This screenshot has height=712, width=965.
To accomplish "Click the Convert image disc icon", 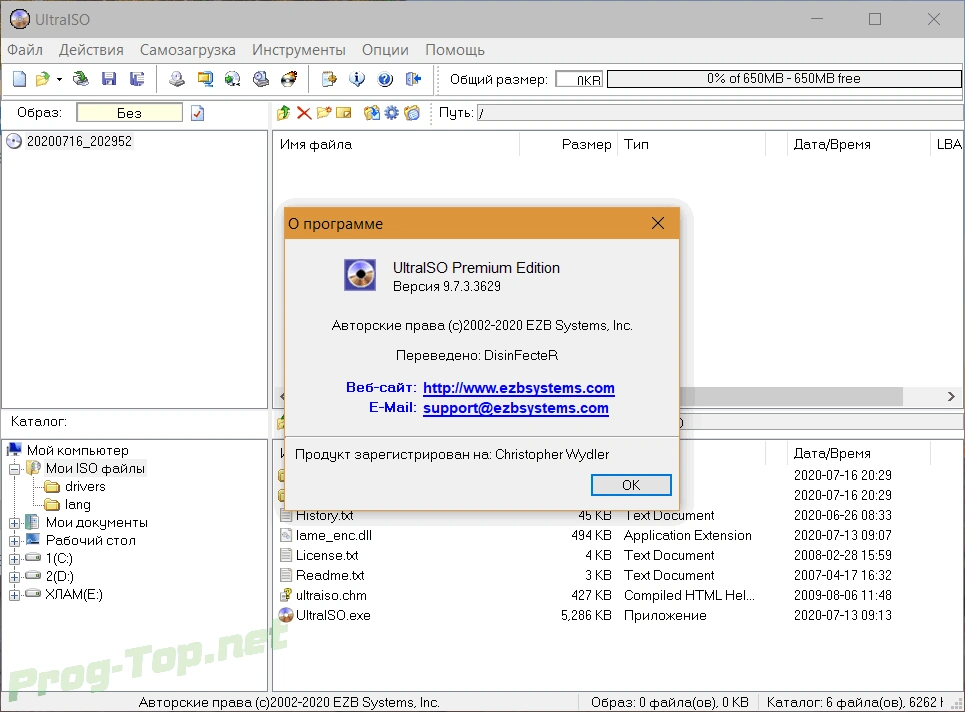I will coord(233,79).
